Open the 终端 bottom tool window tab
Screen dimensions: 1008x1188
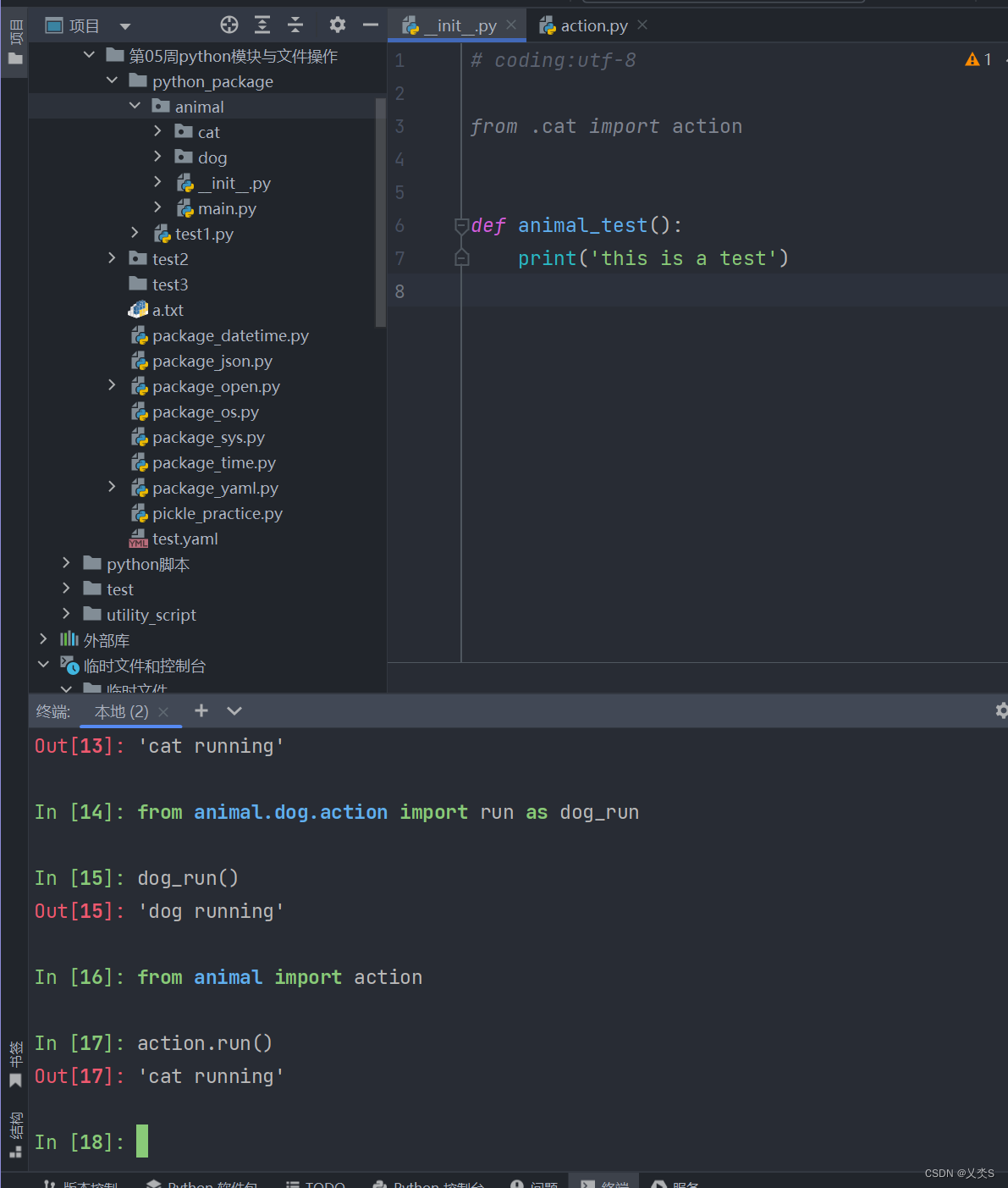coord(604,1183)
